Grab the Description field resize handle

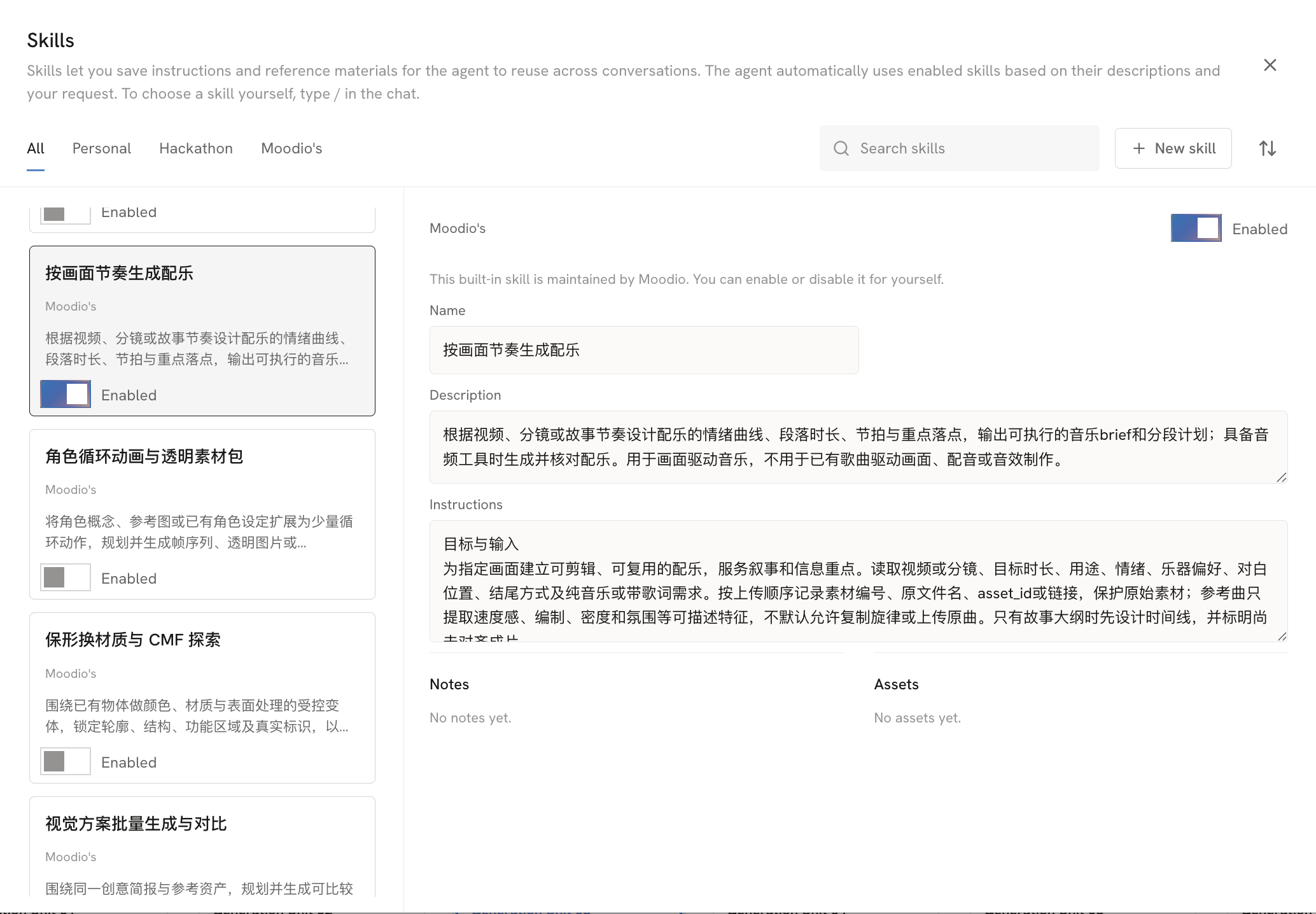(x=1282, y=477)
